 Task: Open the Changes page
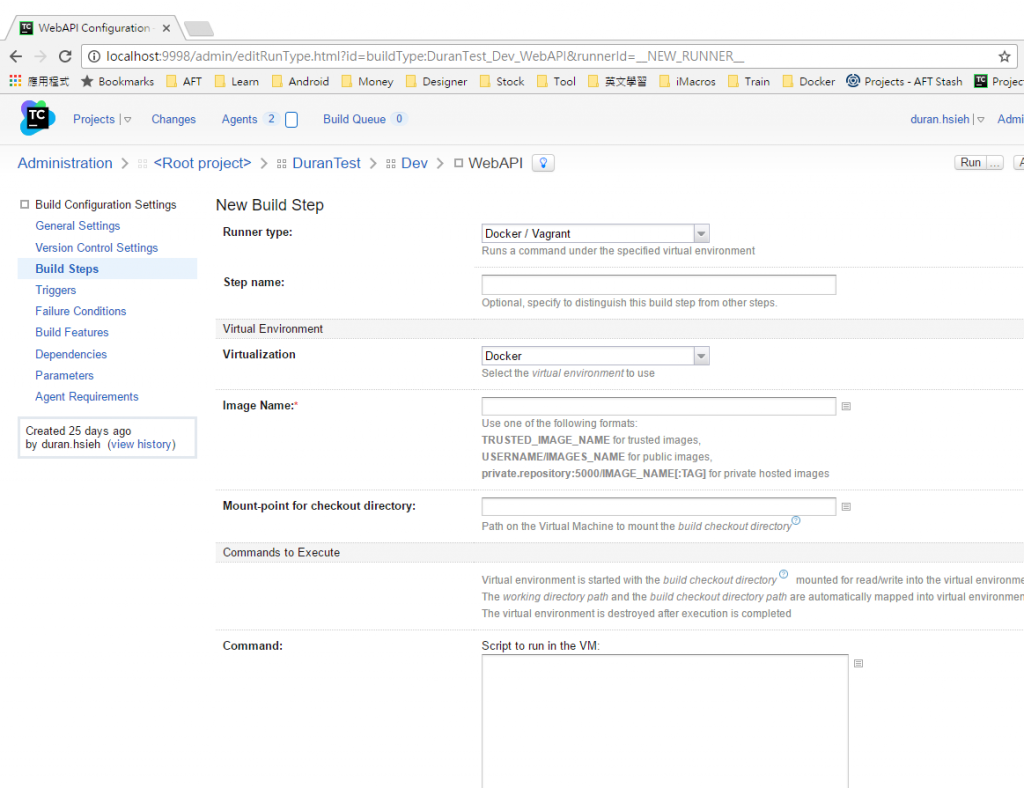[174, 119]
